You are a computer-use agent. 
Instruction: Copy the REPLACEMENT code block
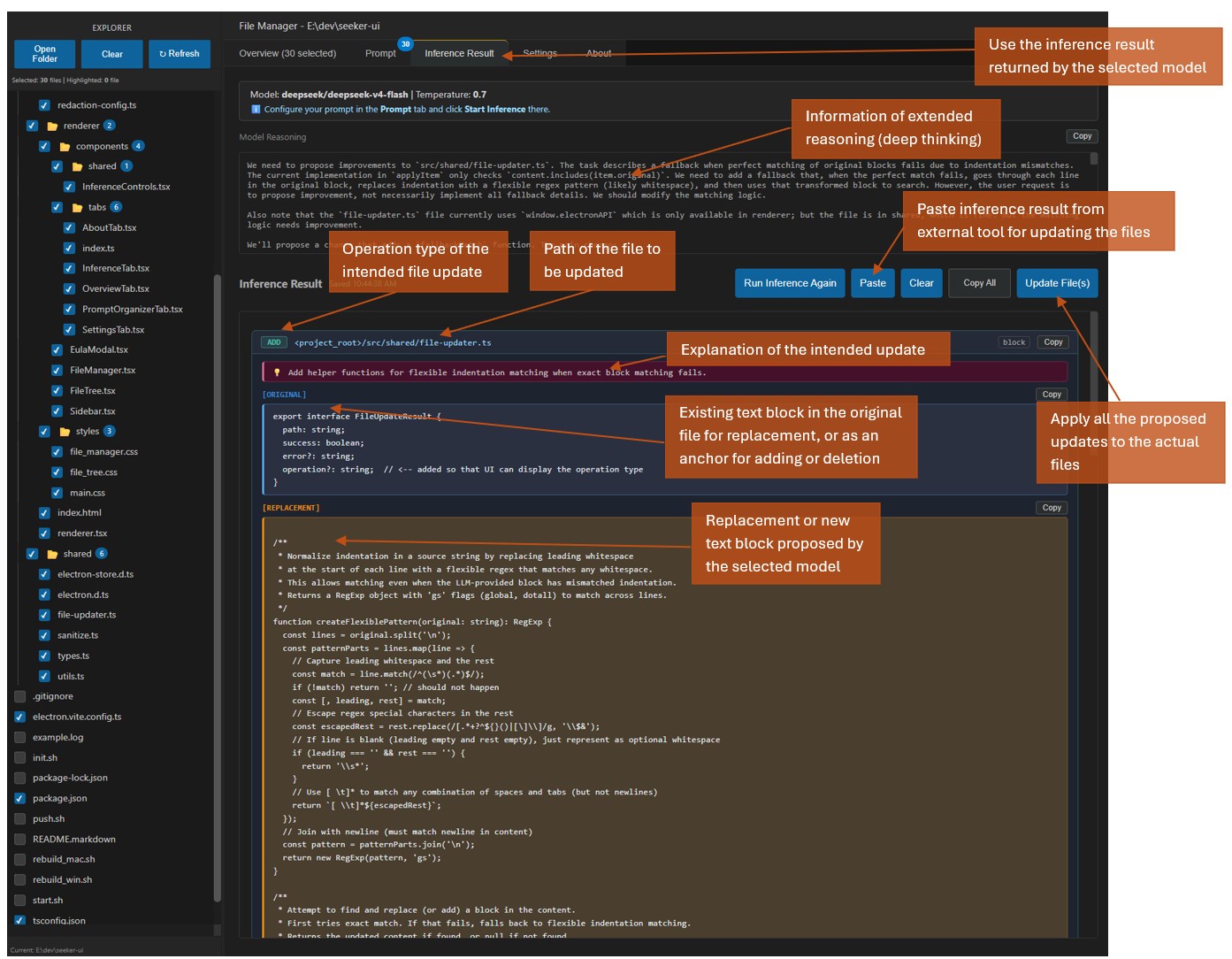1052,508
